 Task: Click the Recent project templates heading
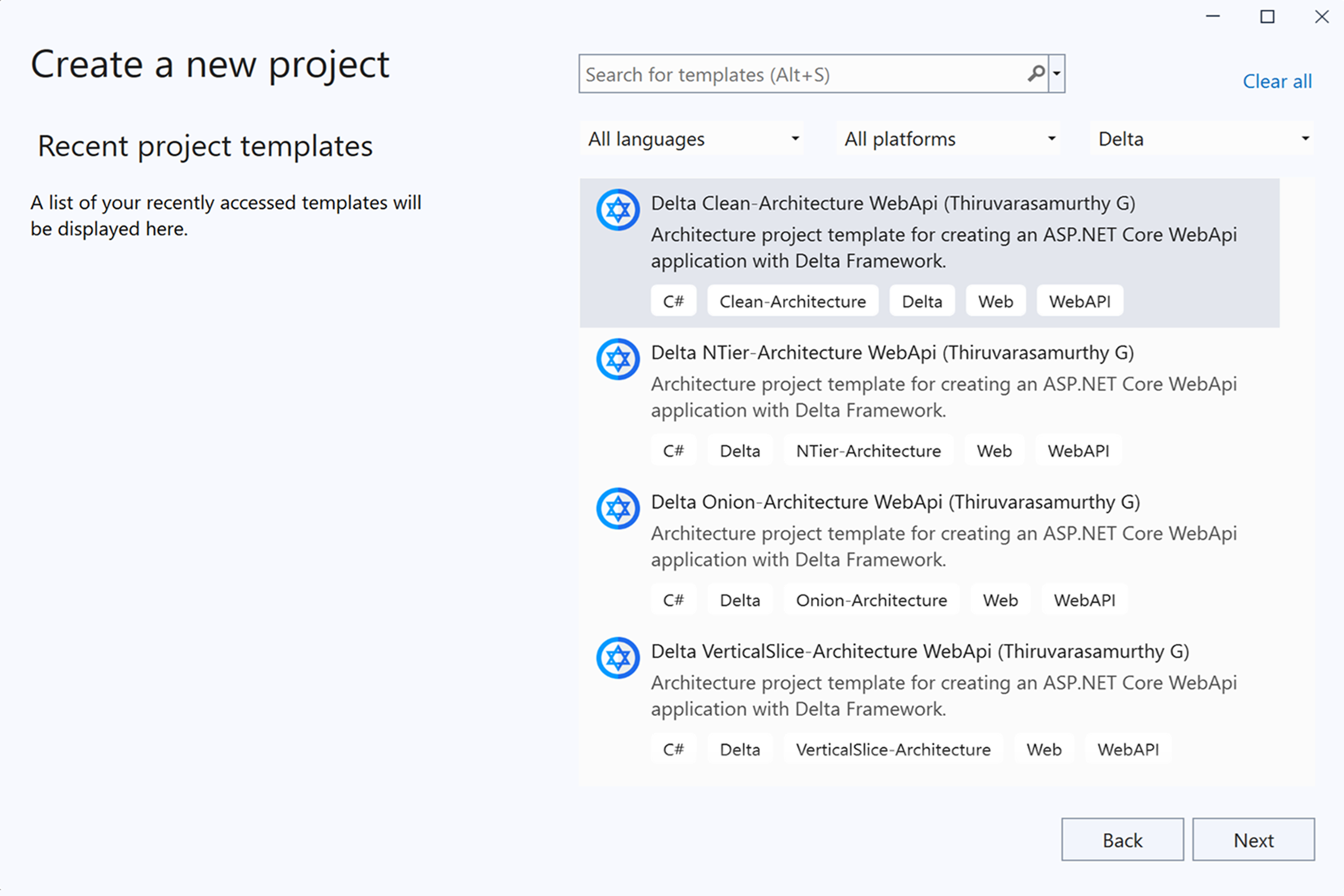(x=205, y=146)
